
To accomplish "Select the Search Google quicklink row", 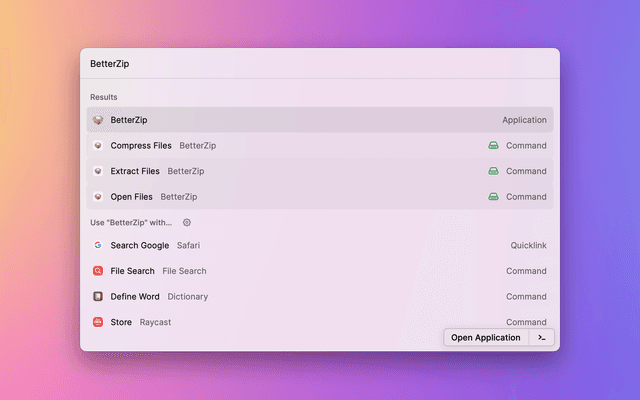I will 320,245.
